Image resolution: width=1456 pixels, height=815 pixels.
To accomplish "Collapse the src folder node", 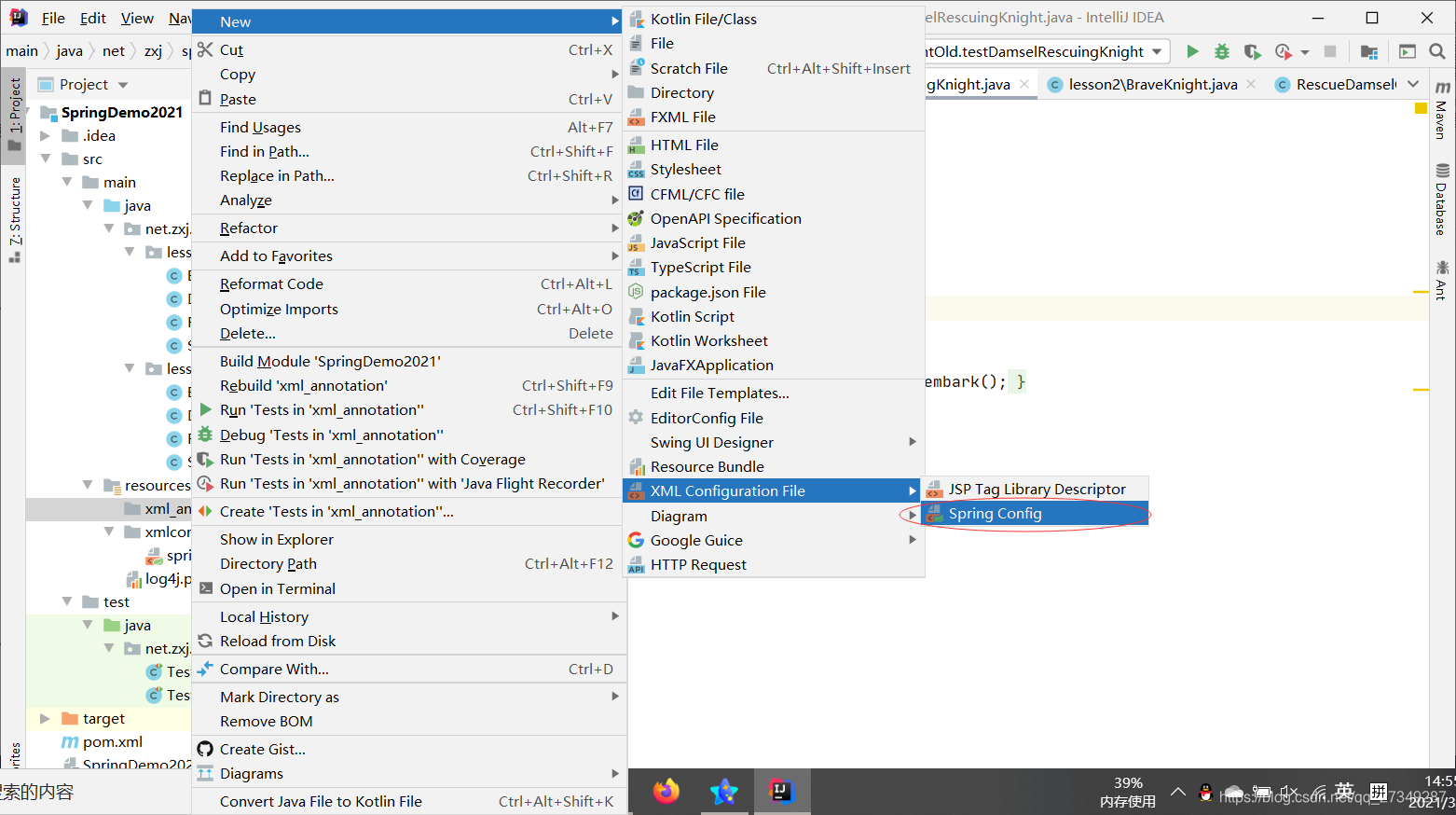I will pos(46,159).
